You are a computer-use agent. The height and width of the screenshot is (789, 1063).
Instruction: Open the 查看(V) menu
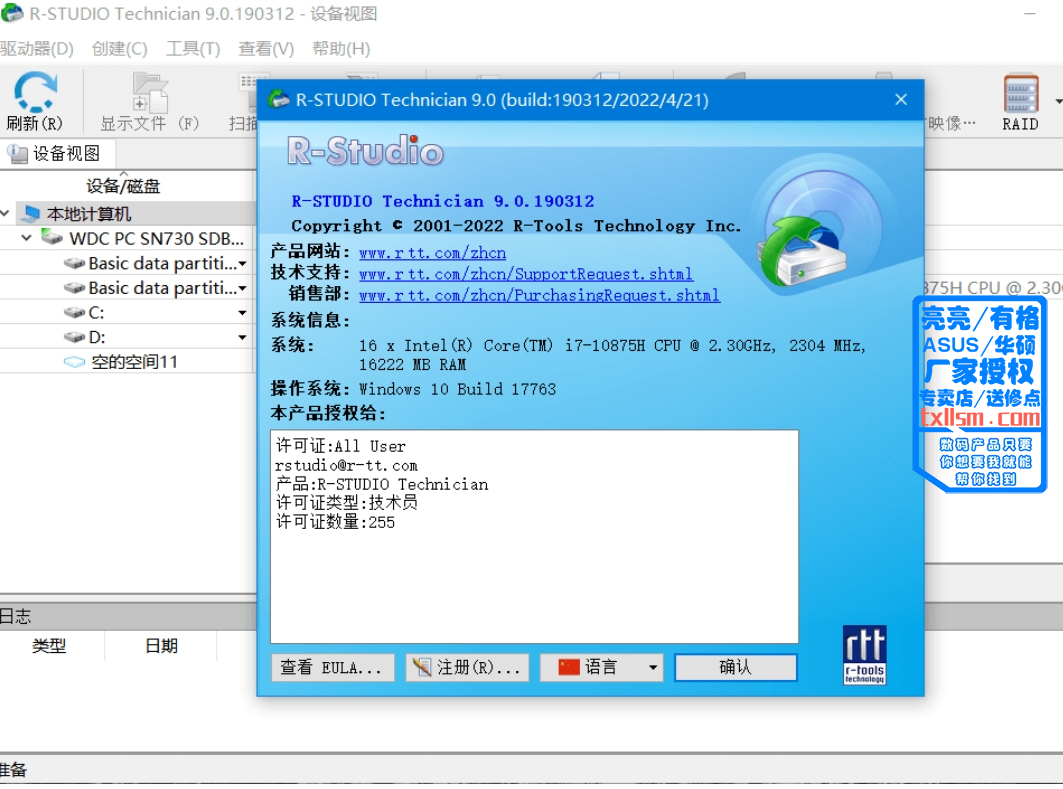266,49
